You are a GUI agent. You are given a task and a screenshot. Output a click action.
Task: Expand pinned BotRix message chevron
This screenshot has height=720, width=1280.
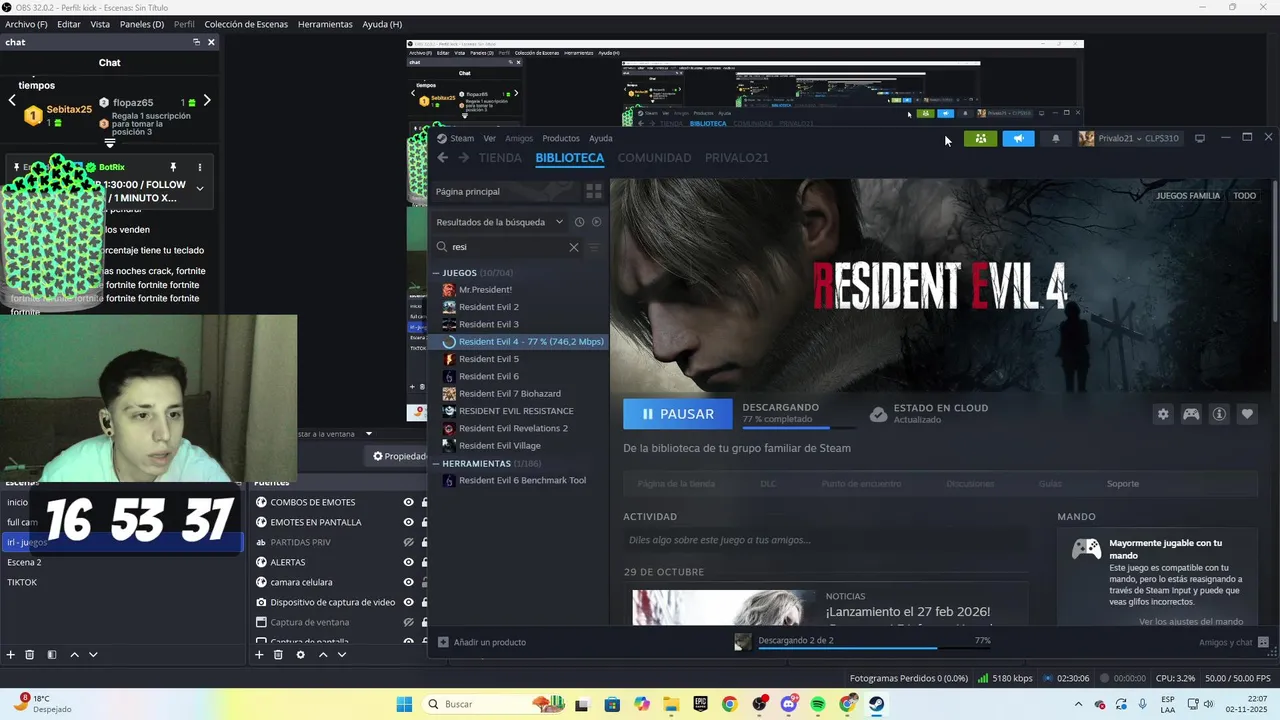(199, 188)
